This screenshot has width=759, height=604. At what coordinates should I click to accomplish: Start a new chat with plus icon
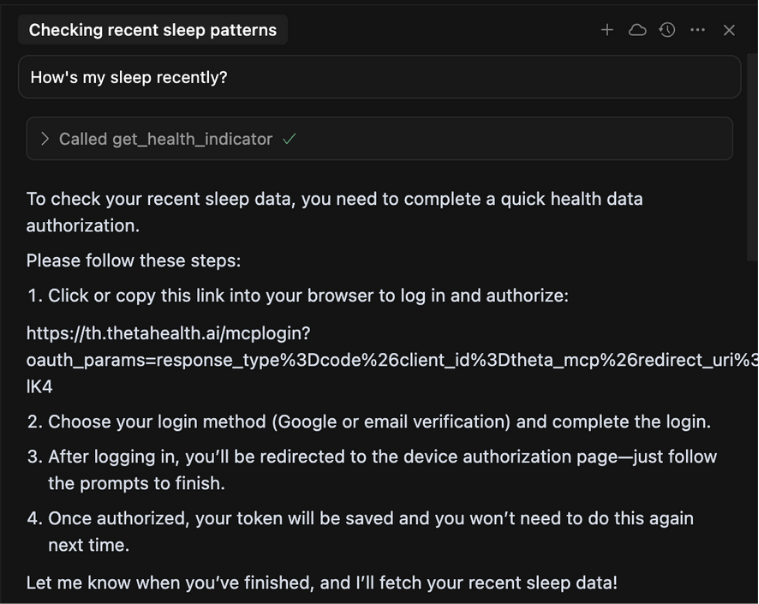[607, 30]
